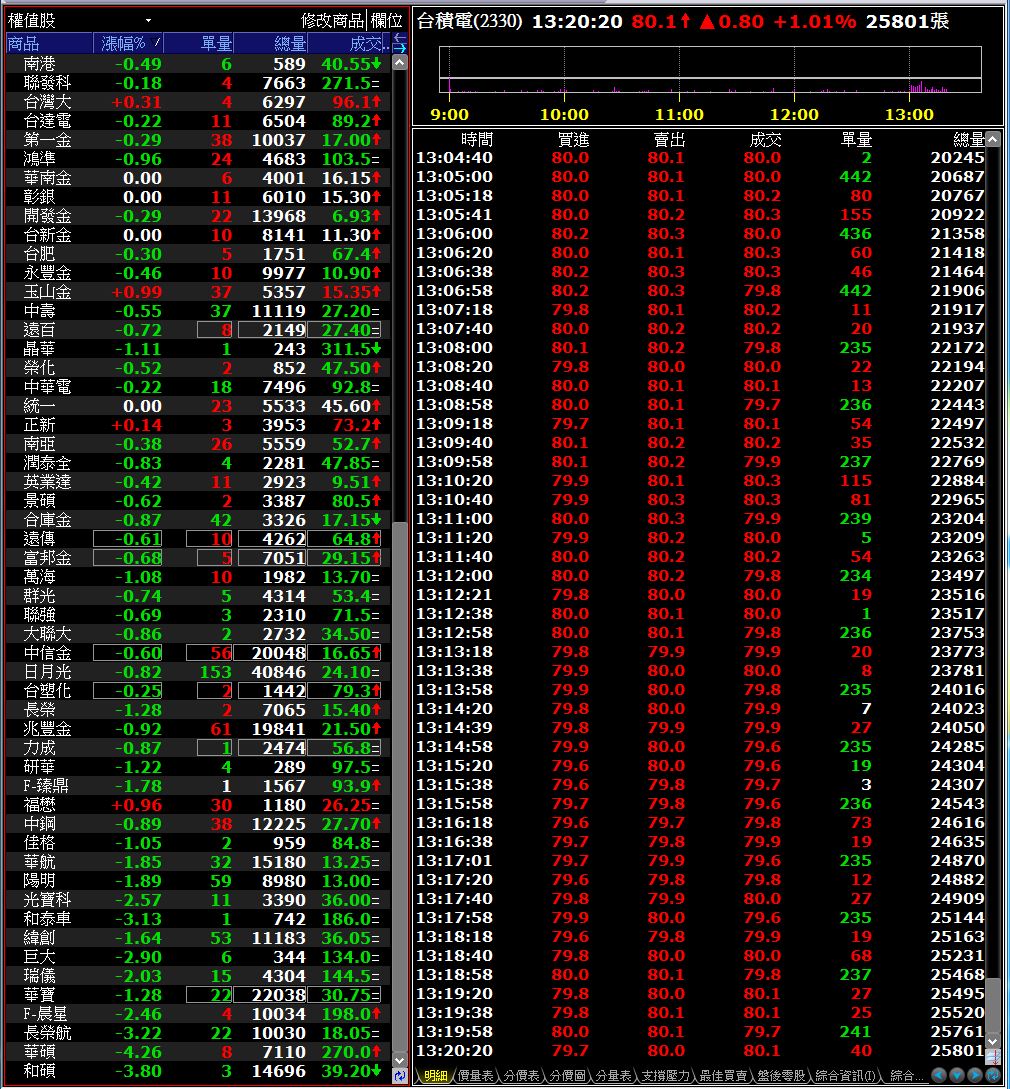This screenshot has width=1010, height=1089.
Task: Click the 時間 column header
Action: pos(477,140)
